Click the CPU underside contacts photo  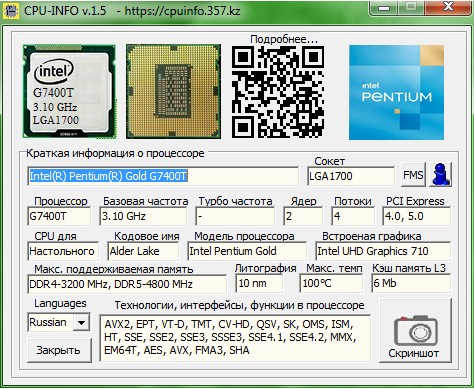point(173,91)
